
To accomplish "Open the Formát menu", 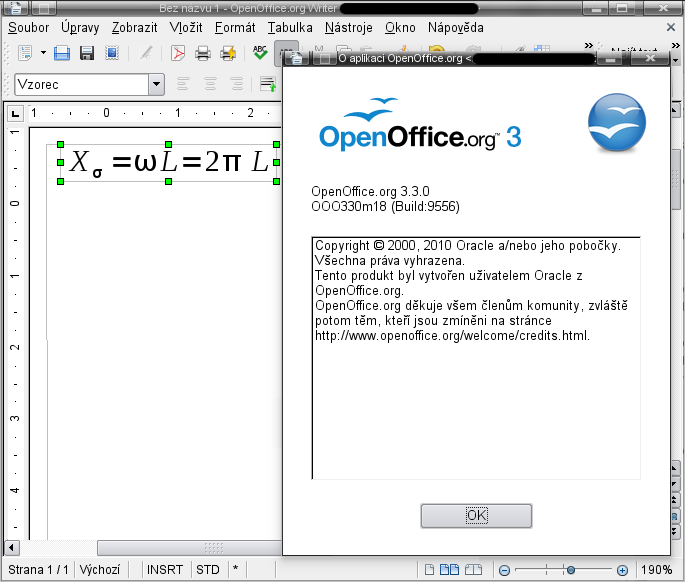I will (x=235, y=28).
